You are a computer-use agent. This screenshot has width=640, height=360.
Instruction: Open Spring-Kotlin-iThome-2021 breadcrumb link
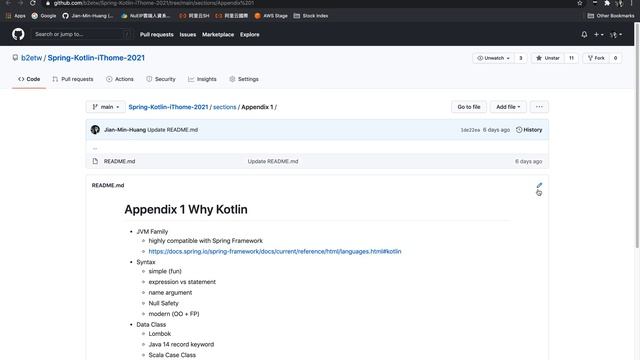(168, 107)
